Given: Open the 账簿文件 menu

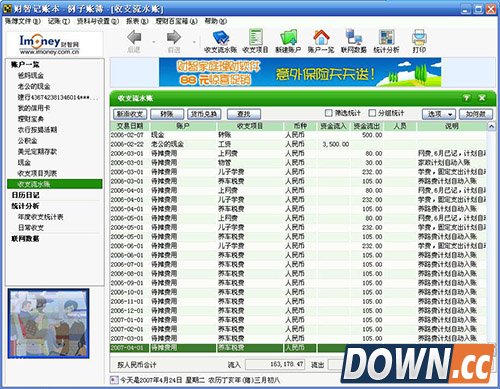Looking at the screenshot, I should point(23,21).
